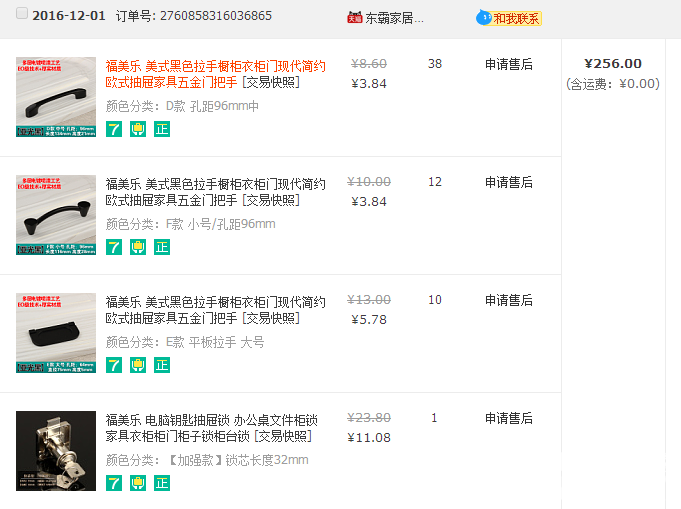Click the 正 genuine icon under D款 handle
Image resolution: width=681 pixels, height=509 pixels.
tap(162, 129)
